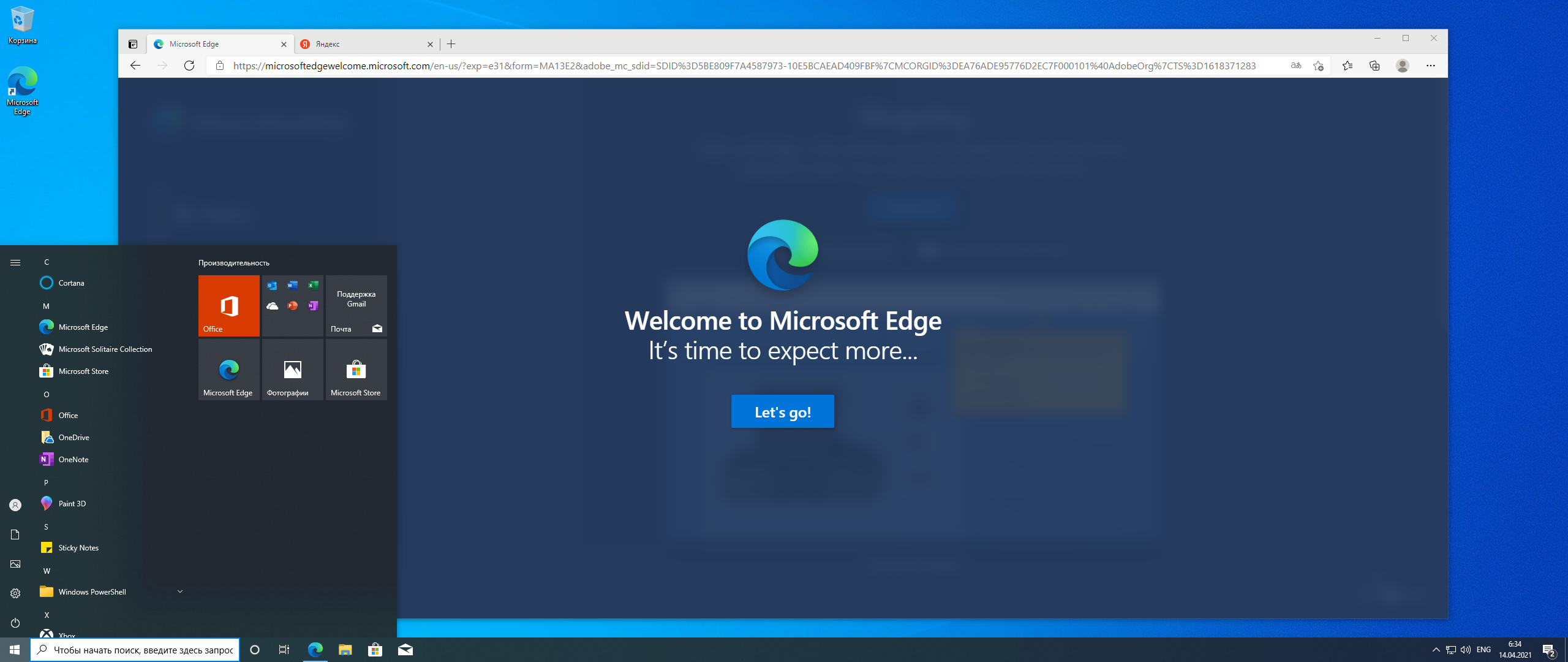1568x662 pixels.
Task: Click the Edge icon on taskbar
Action: coord(315,650)
